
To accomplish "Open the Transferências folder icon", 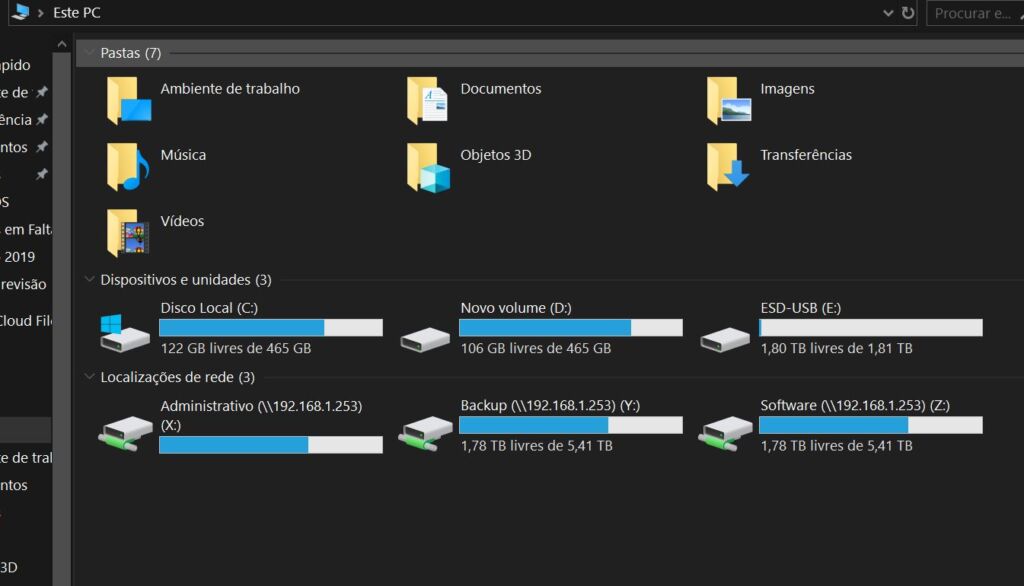I will pyautogui.click(x=728, y=167).
